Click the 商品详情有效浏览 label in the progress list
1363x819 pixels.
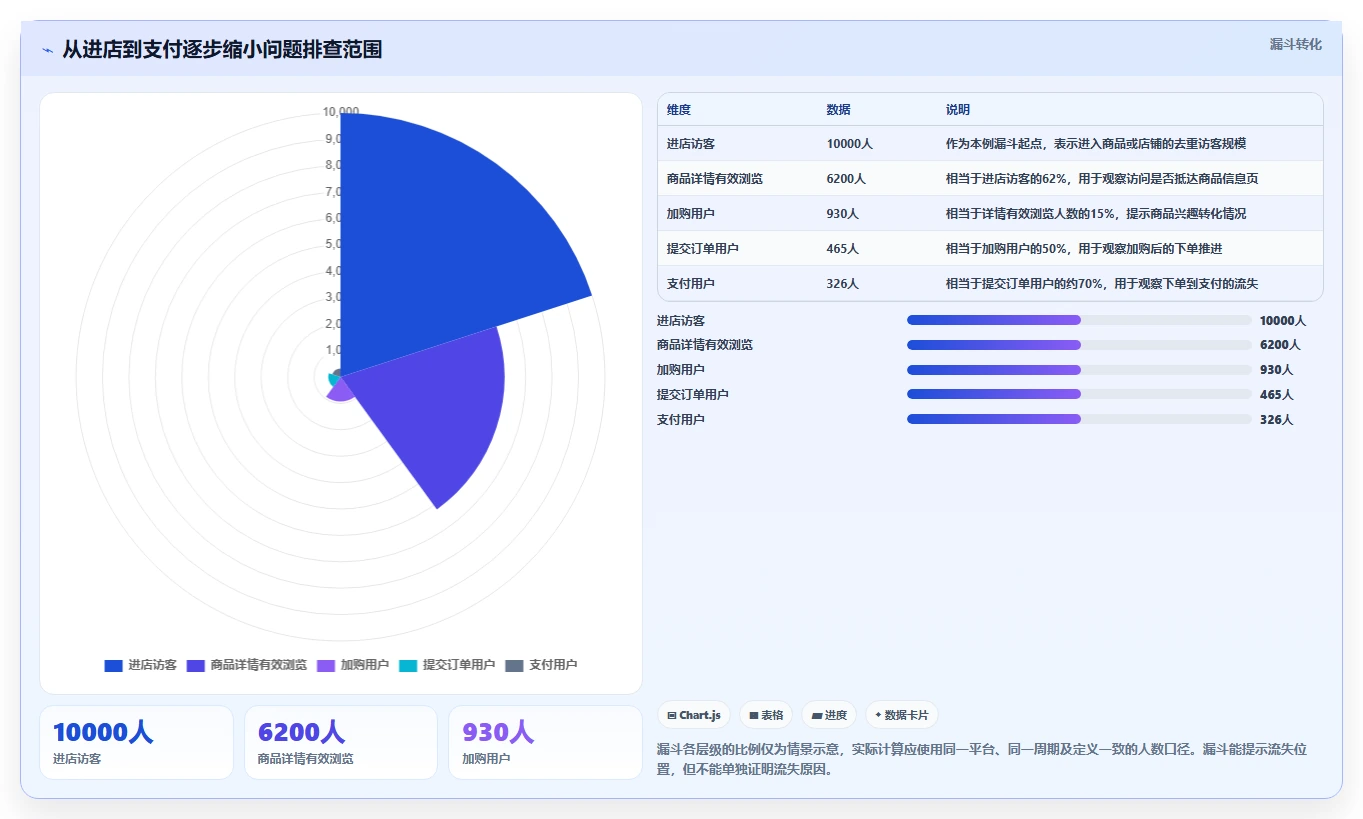pyautogui.click(x=705, y=345)
